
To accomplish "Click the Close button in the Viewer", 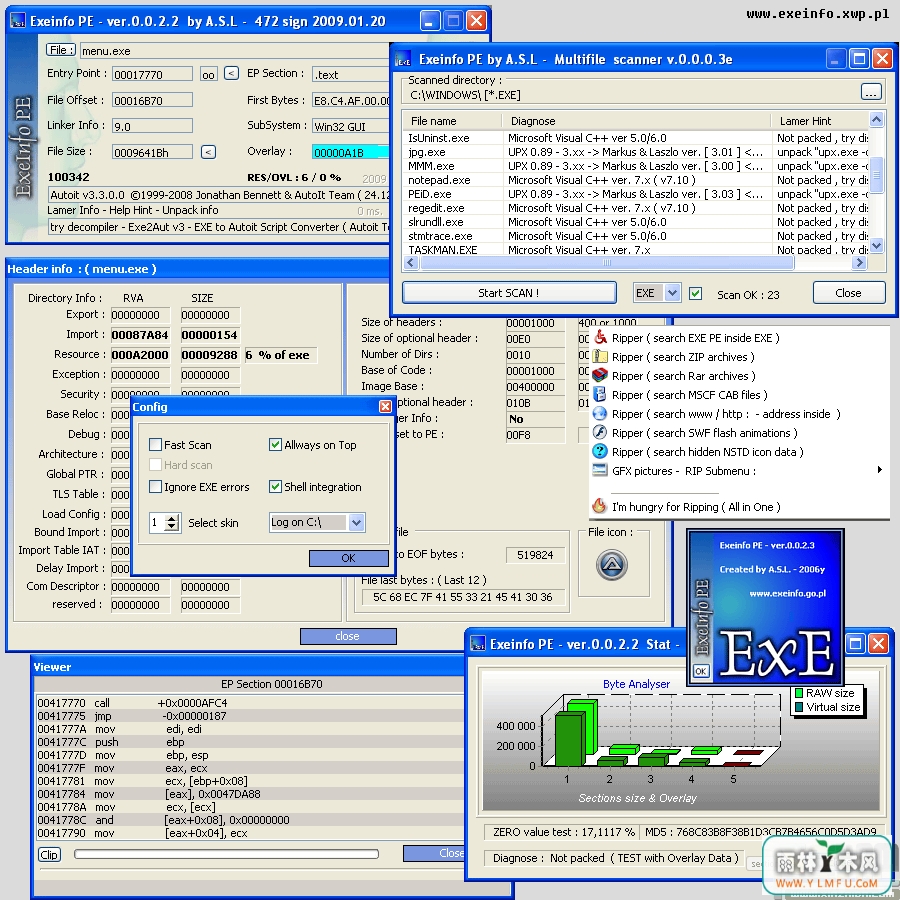I will coord(435,853).
